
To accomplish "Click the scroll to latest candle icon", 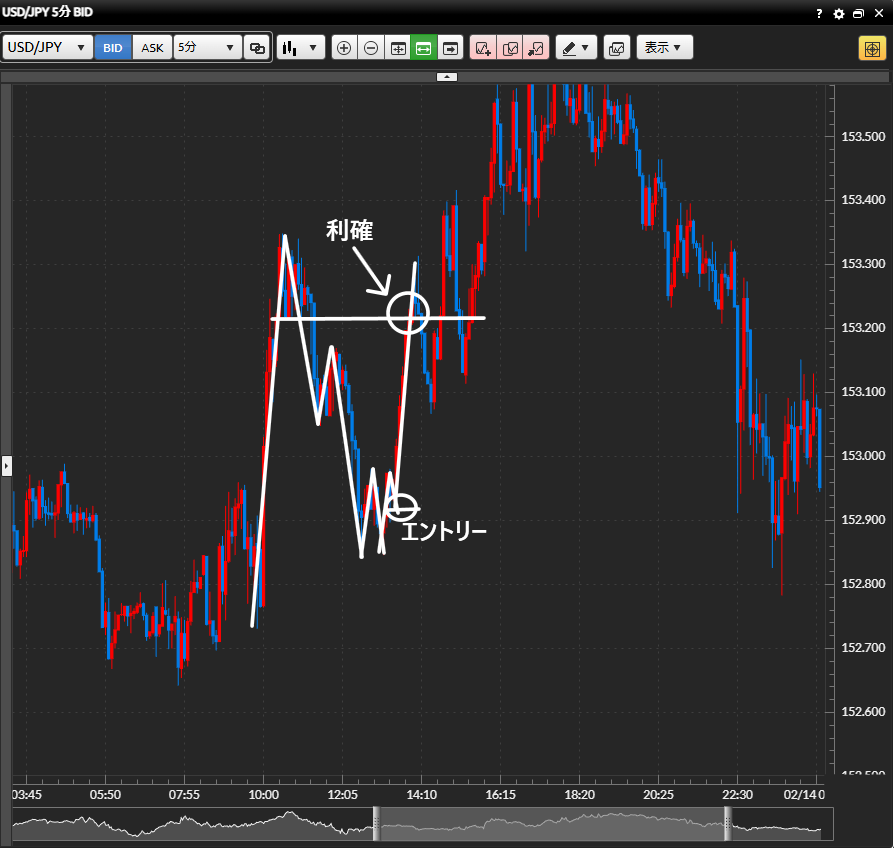I will [450, 48].
